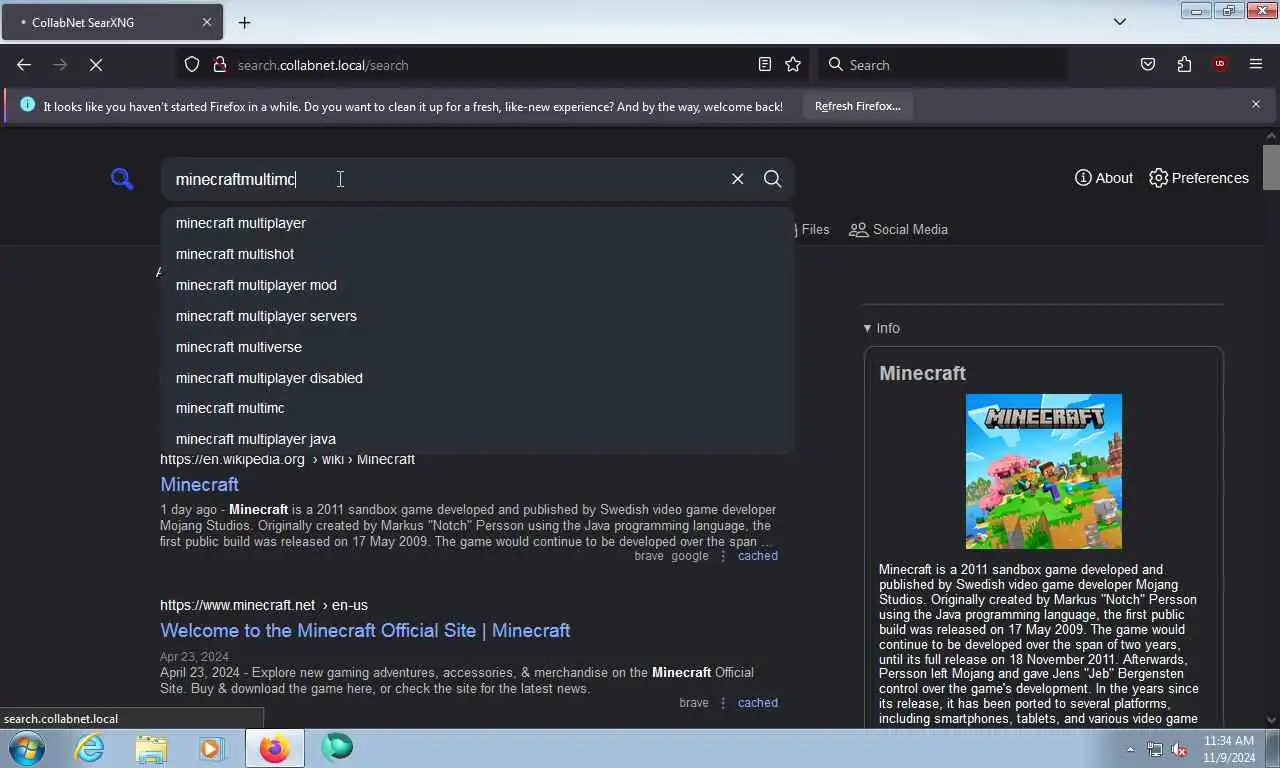Click the tracking protection shield icon
The width and height of the screenshot is (1280, 768).
[192, 65]
